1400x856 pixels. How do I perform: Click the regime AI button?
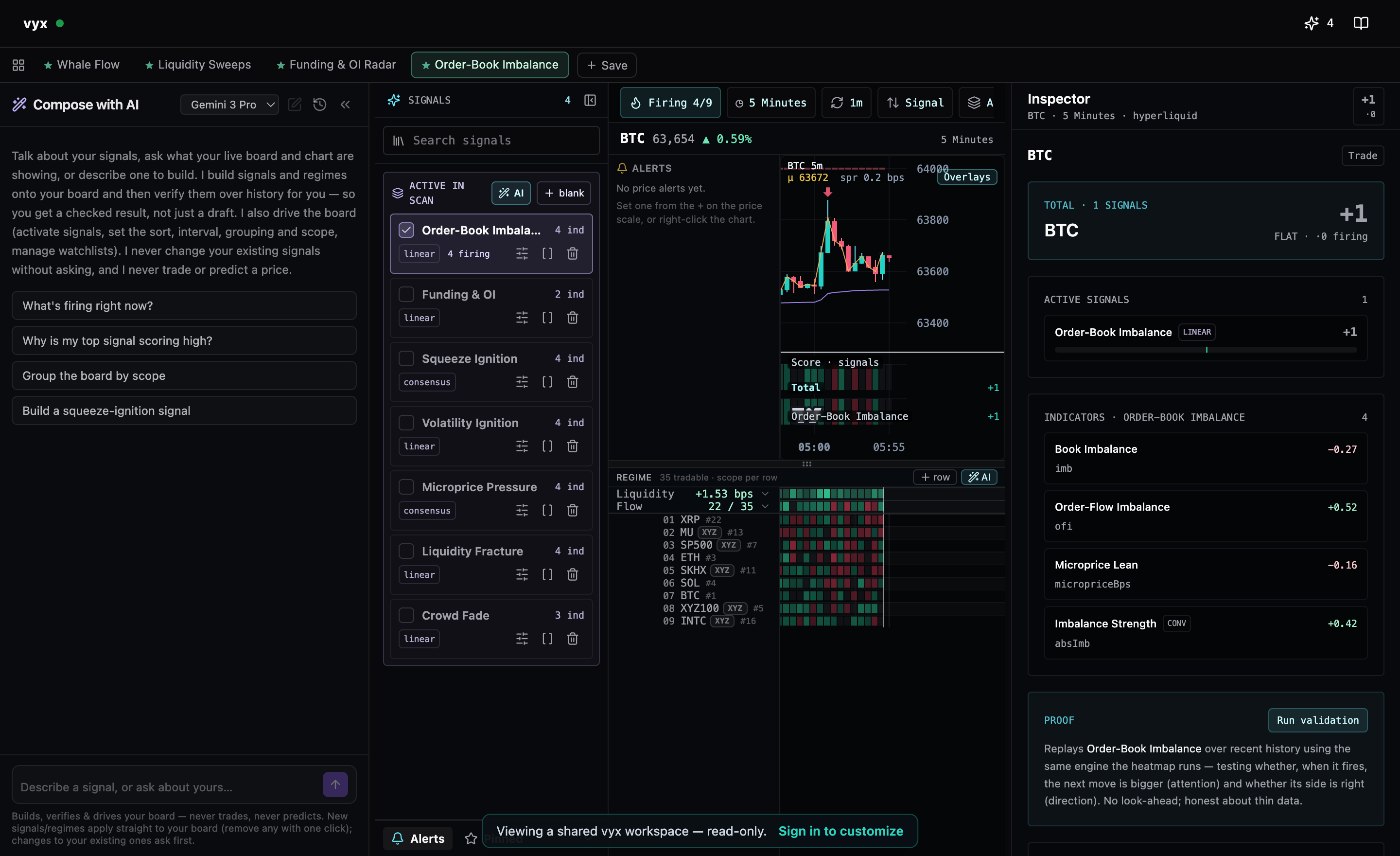tap(980, 478)
